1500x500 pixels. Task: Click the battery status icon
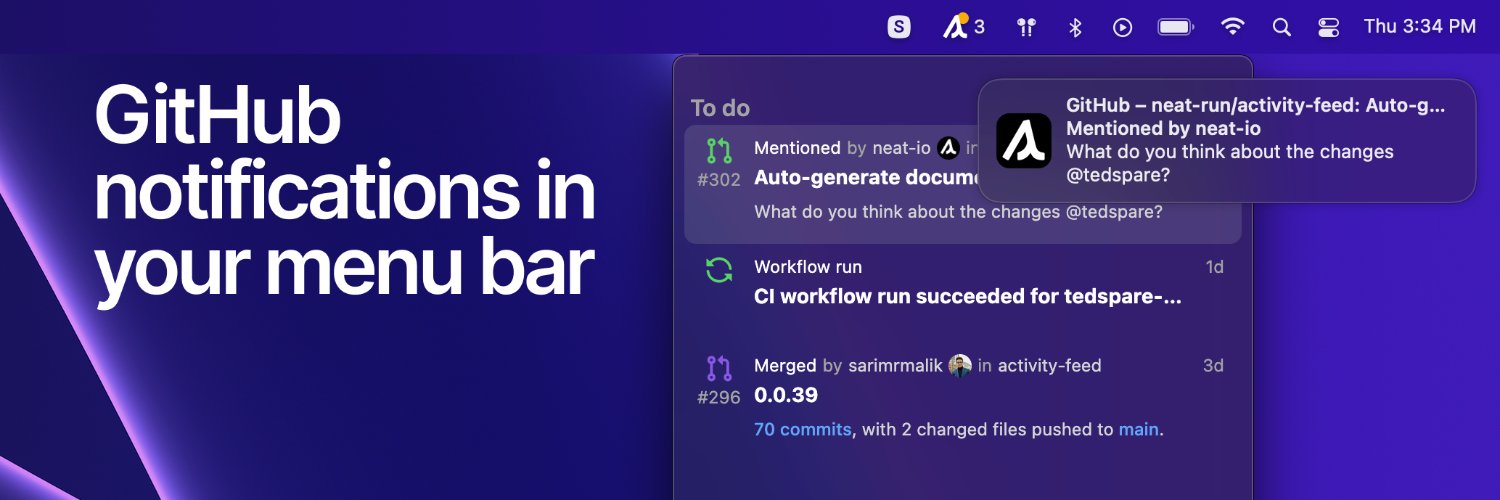click(x=1175, y=27)
